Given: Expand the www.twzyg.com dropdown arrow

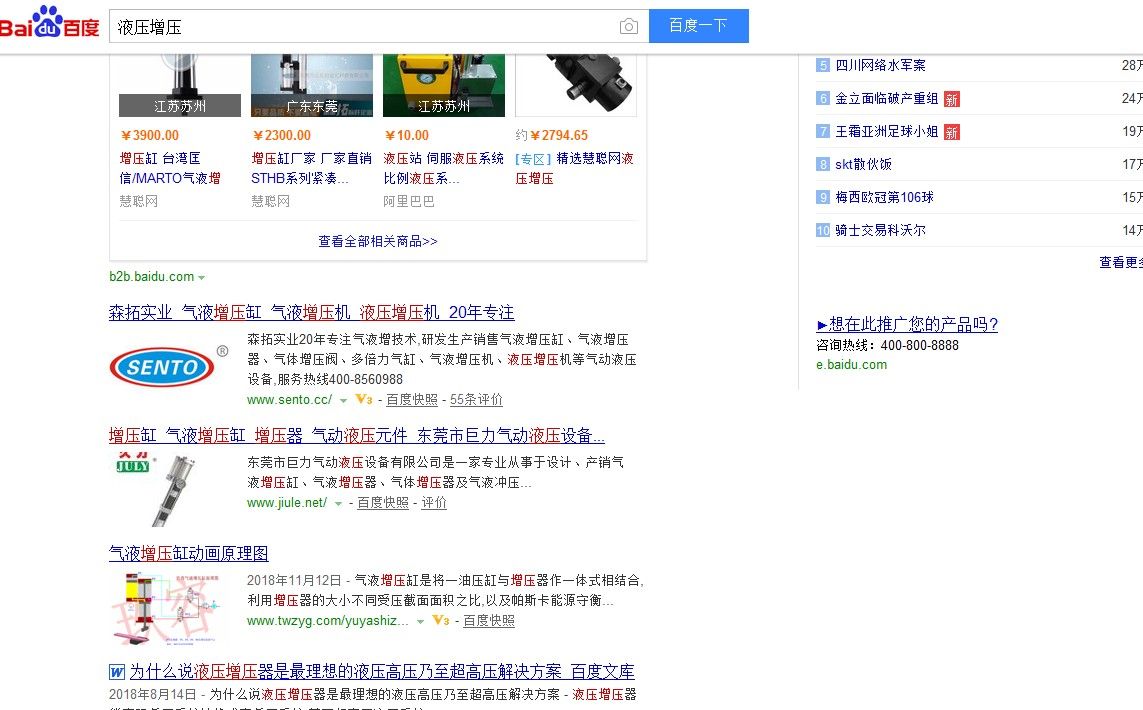Looking at the screenshot, I should point(421,621).
